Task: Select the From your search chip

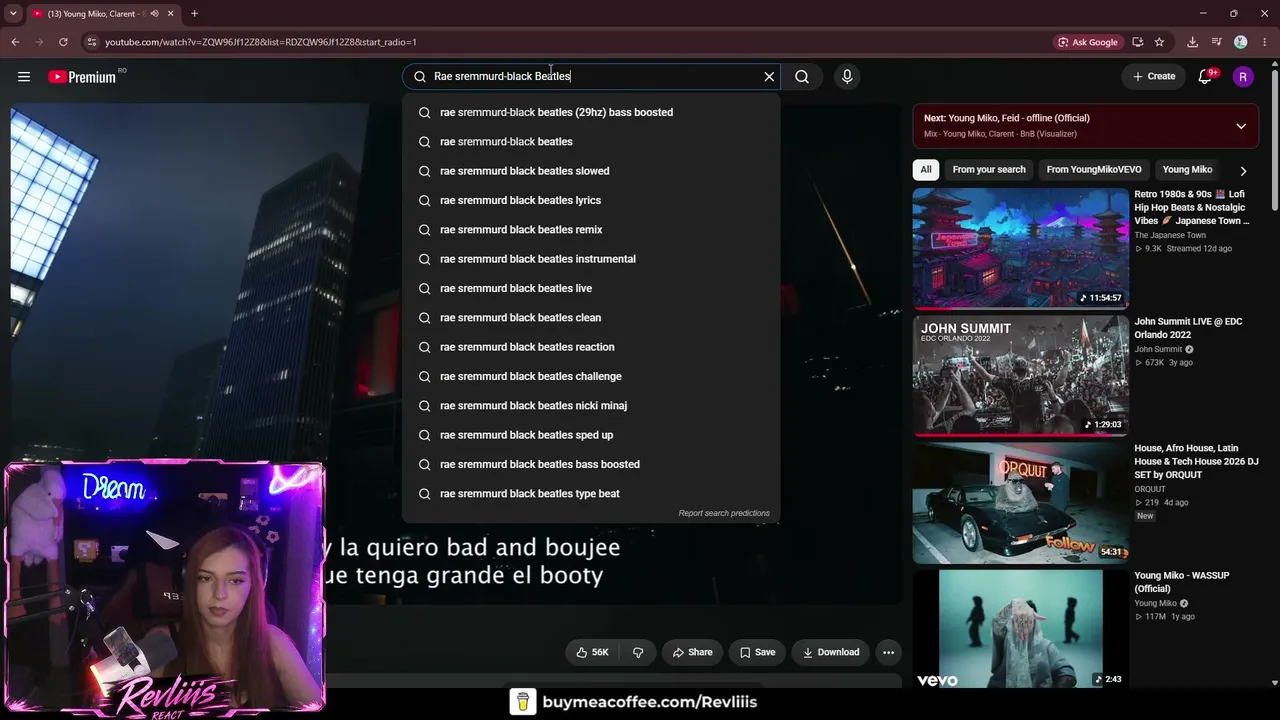Action: point(989,170)
